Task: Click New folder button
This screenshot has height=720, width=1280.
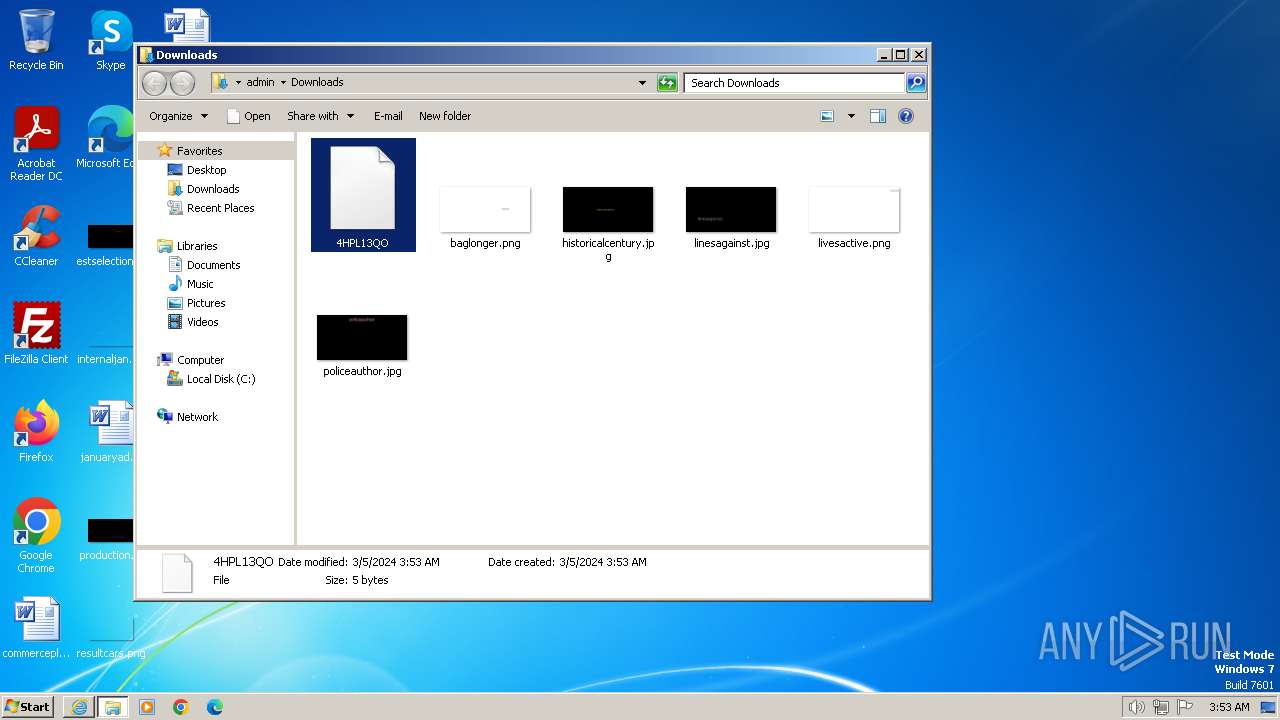Action: [445, 116]
